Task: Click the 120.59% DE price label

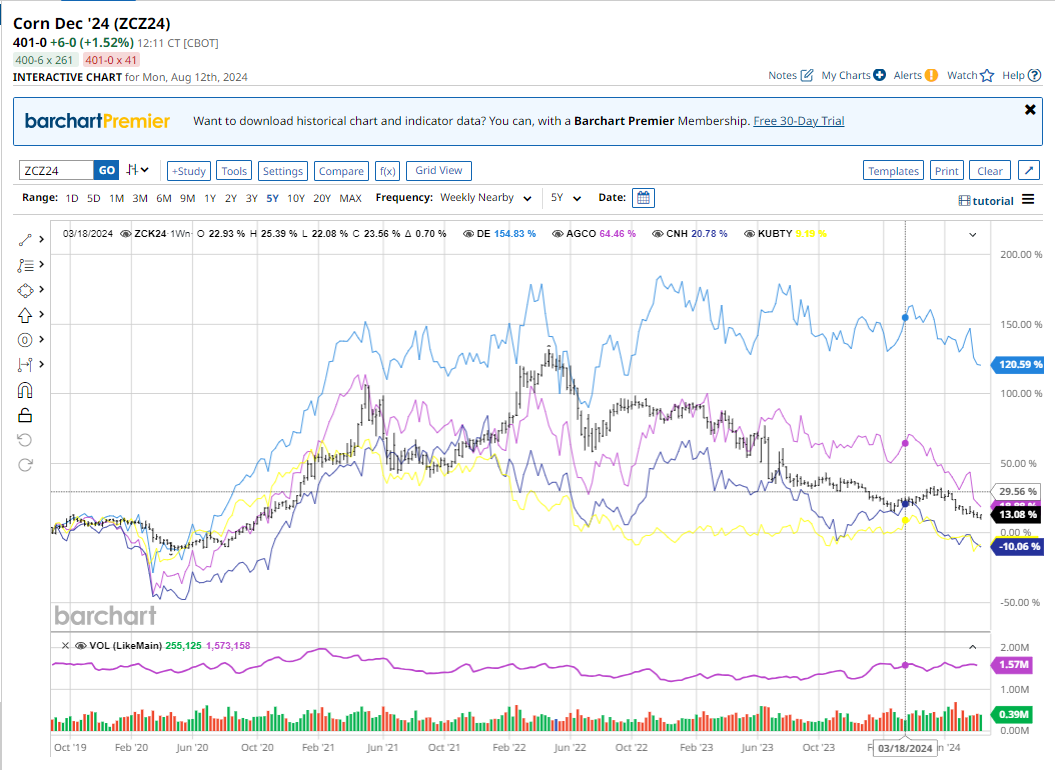Action: (1019, 364)
